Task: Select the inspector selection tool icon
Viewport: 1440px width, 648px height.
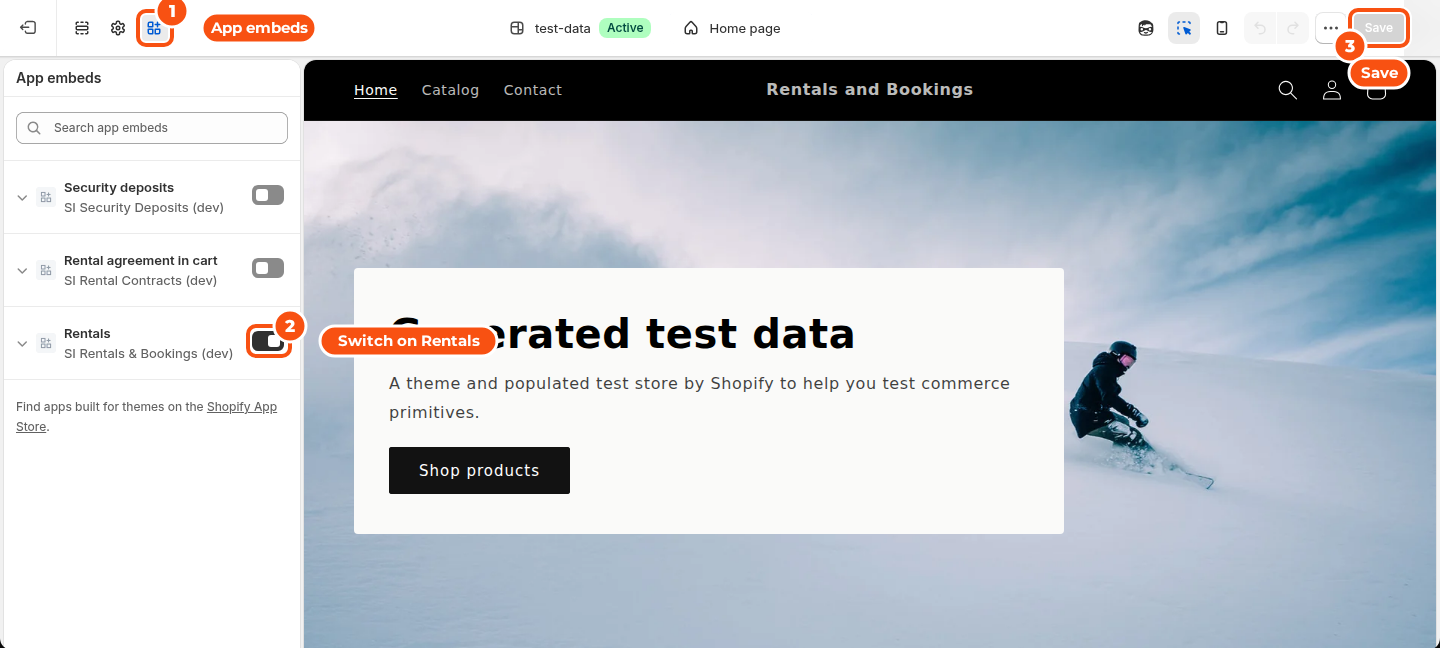Action: (1184, 28)
